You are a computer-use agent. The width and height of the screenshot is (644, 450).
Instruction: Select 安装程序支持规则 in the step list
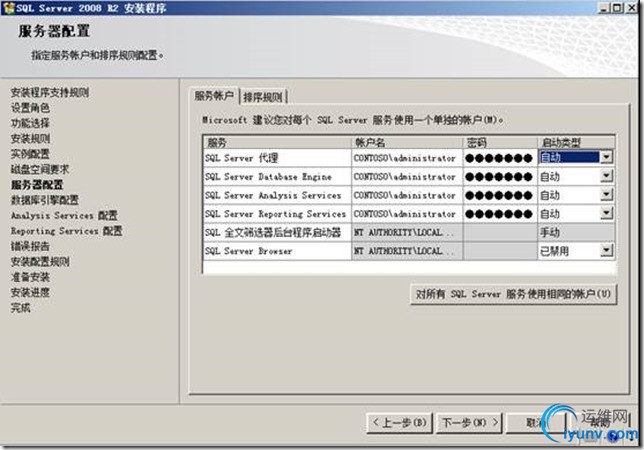(x=50, y=92)
